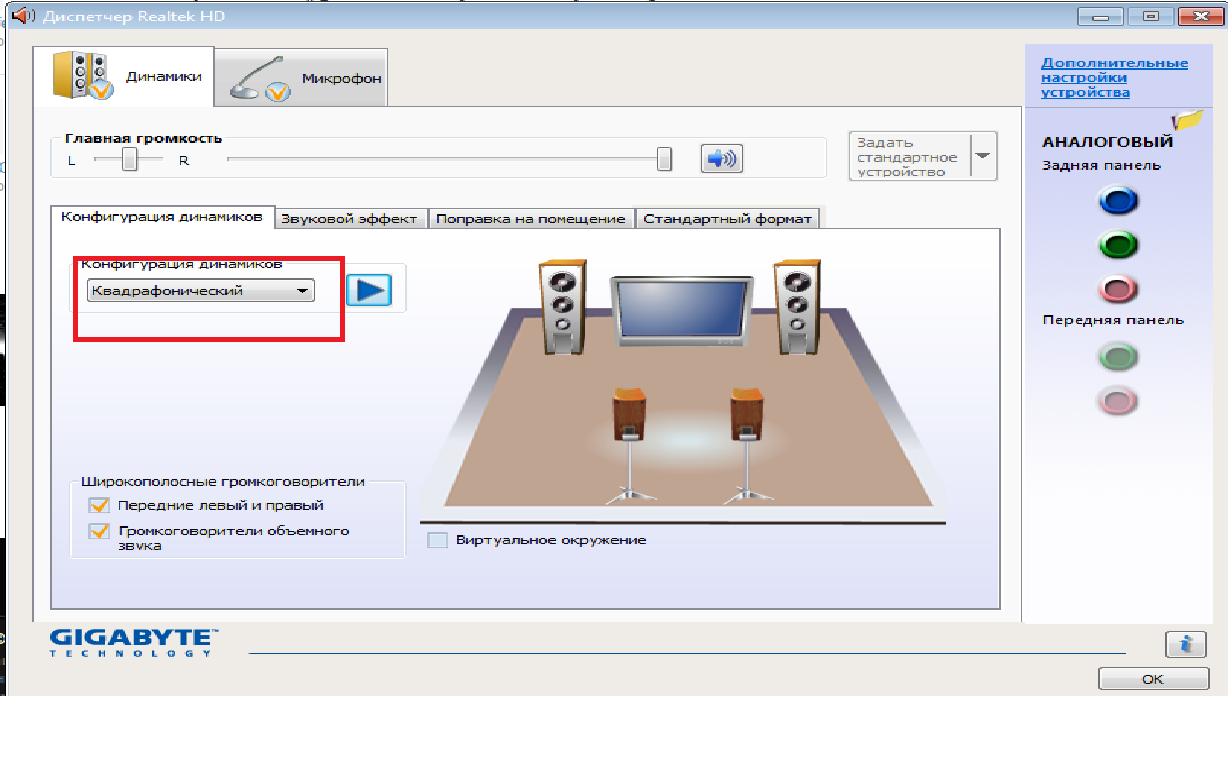Open the Динамики speakers tab

(x=124, y=77)
